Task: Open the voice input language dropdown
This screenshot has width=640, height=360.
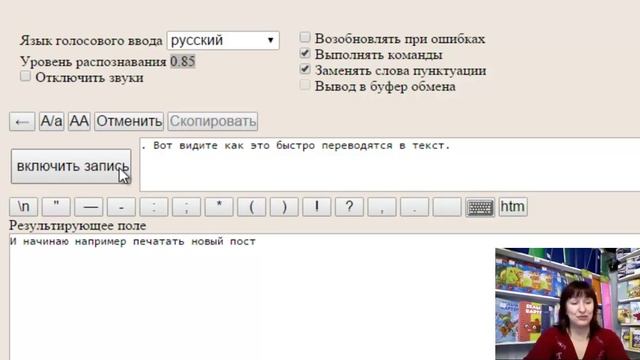Action: point(223,40)
